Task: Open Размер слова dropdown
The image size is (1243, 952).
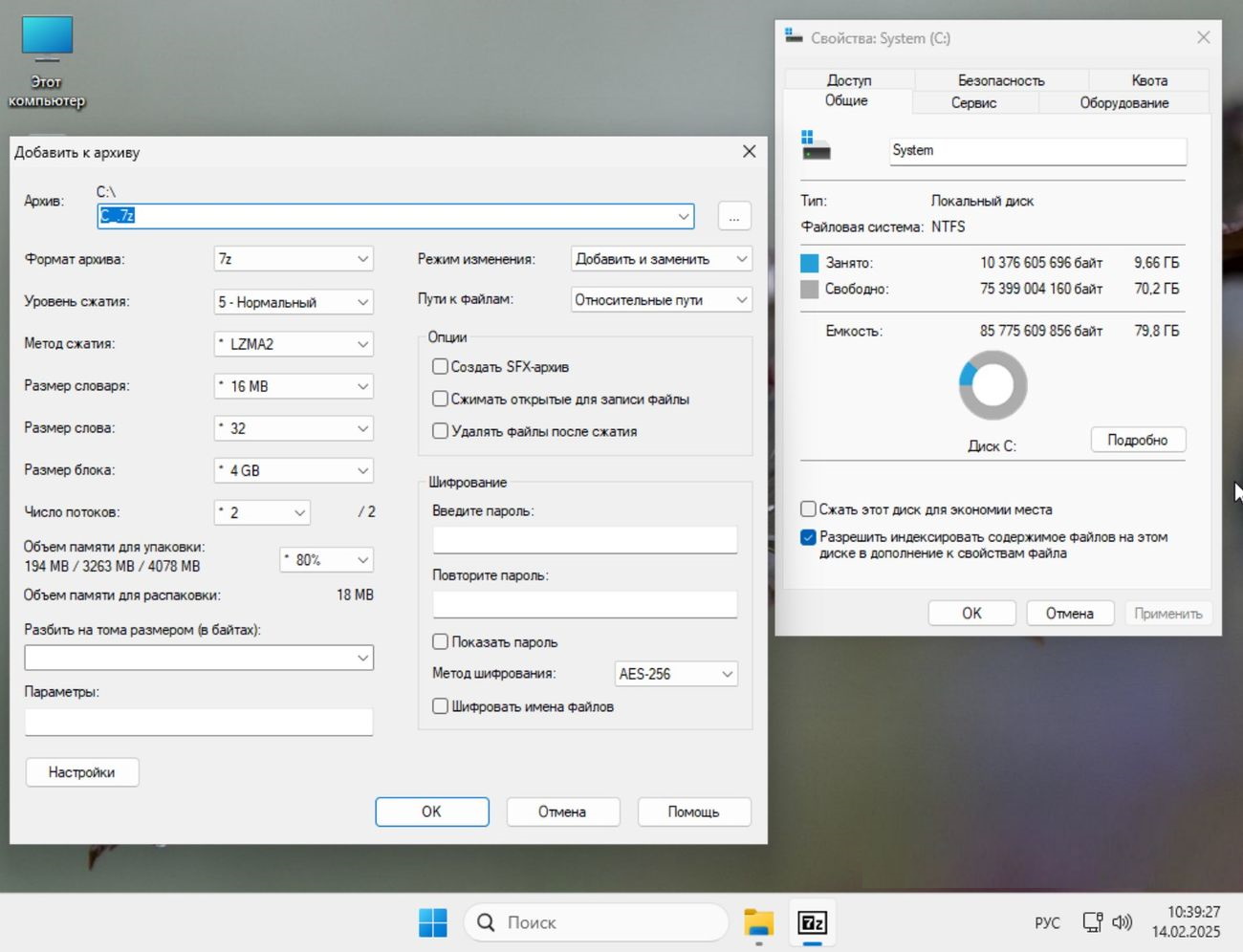Action: (x=294, y=428)
